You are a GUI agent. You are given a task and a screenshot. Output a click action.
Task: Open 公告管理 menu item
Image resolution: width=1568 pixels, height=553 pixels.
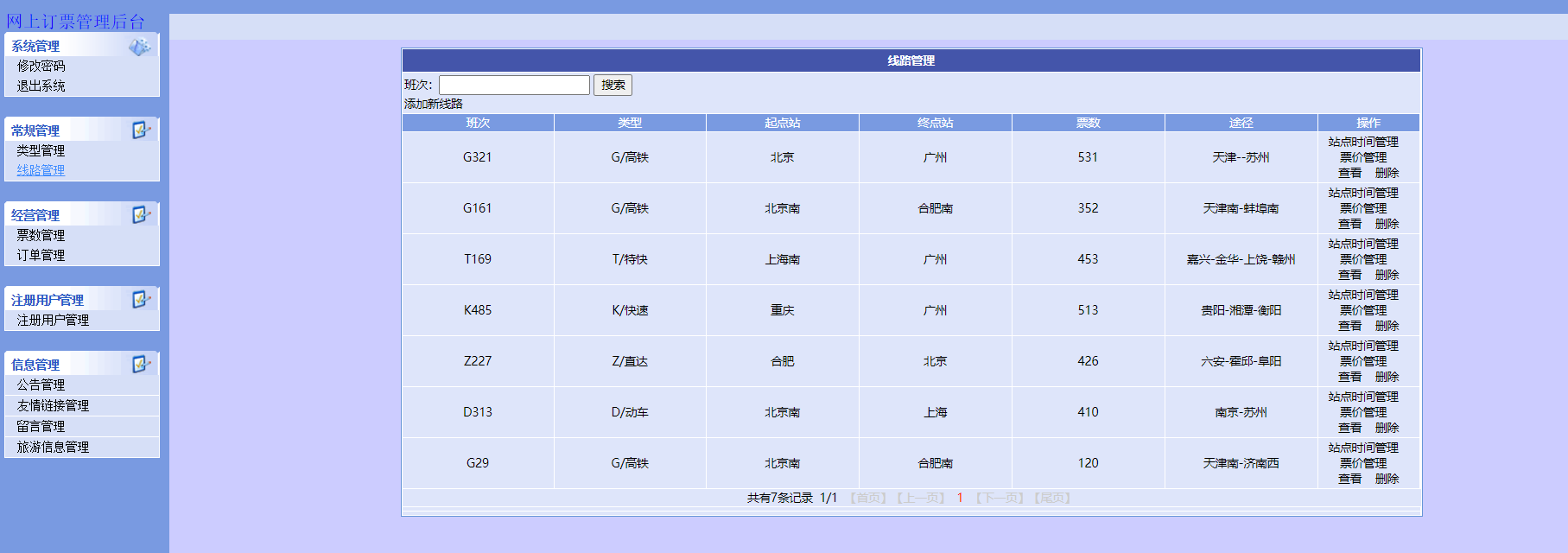[41, 385]
